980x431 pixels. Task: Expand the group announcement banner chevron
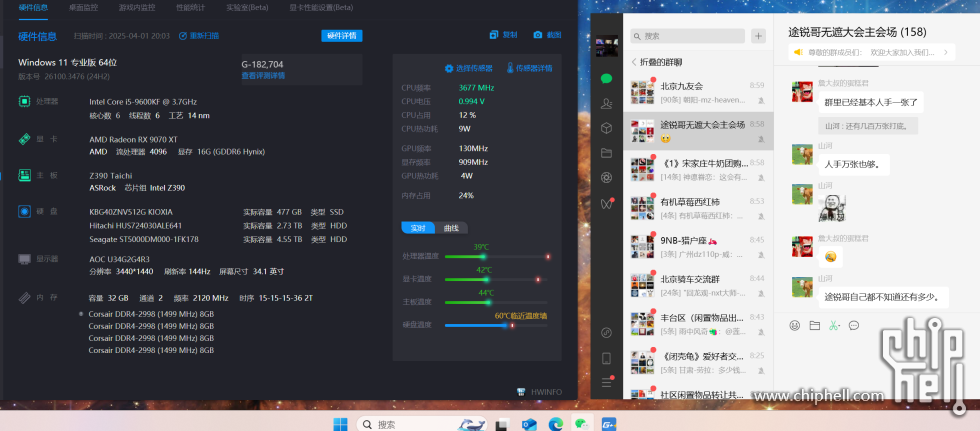click(946, 52)
